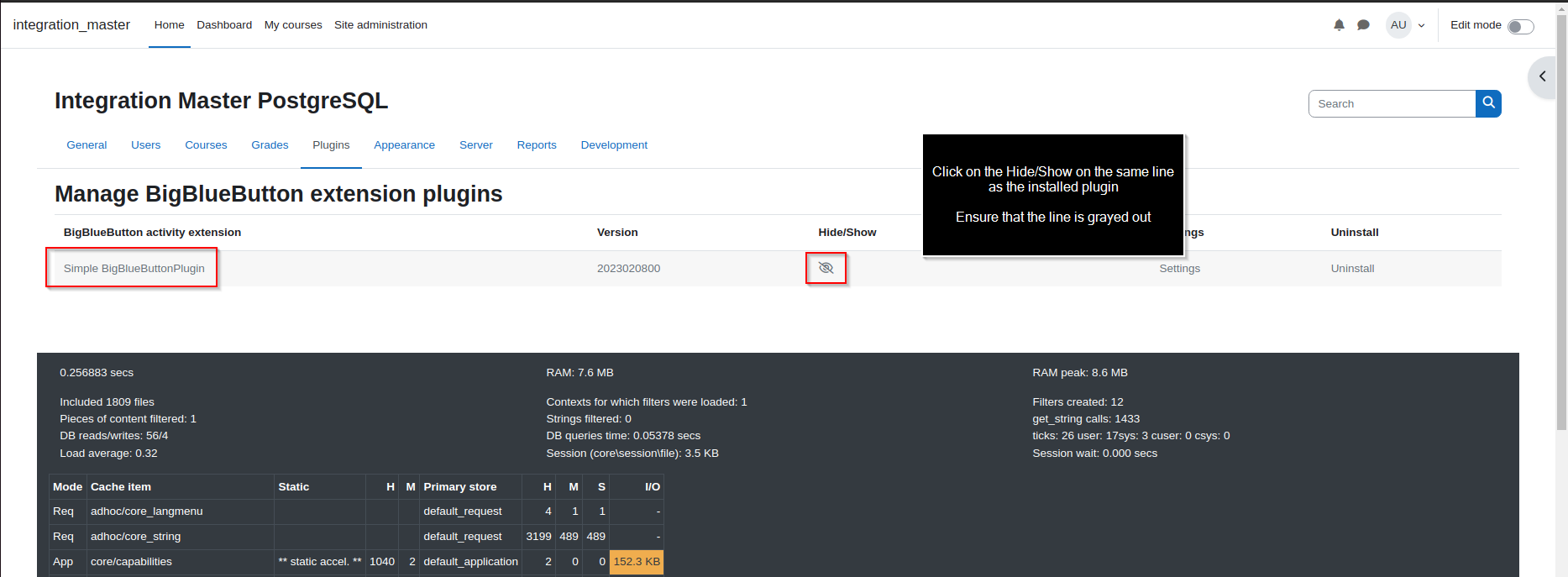Focus the Search input field

[x=1392, y=103]
